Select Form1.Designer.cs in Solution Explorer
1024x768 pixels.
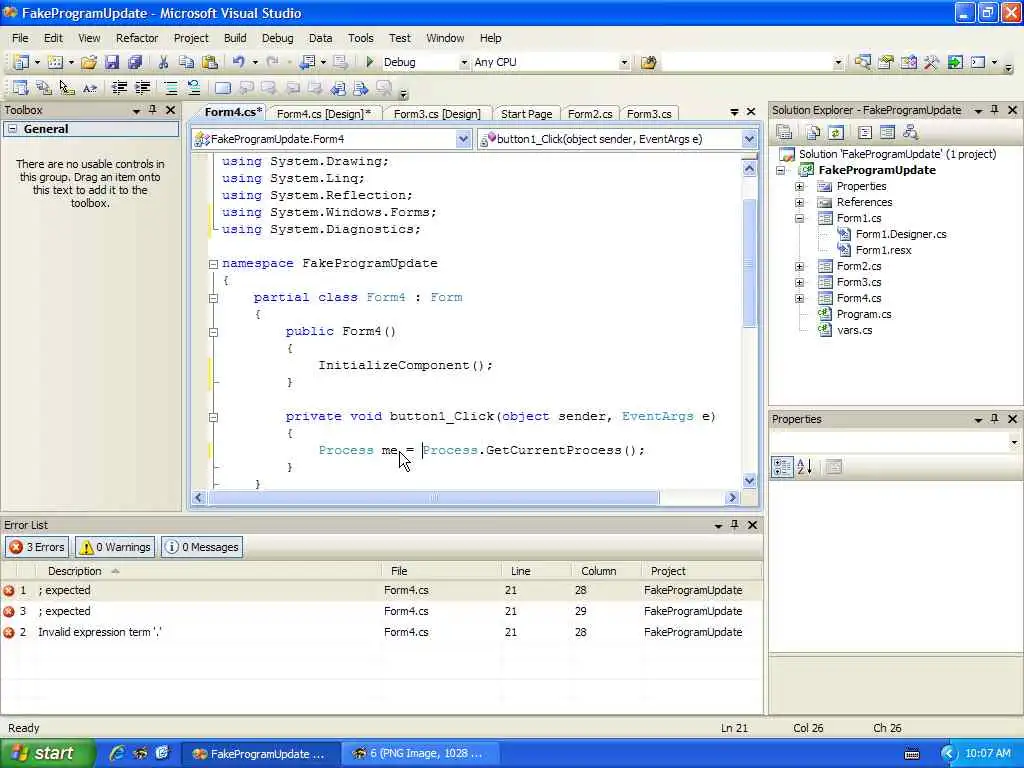[901, 234]
